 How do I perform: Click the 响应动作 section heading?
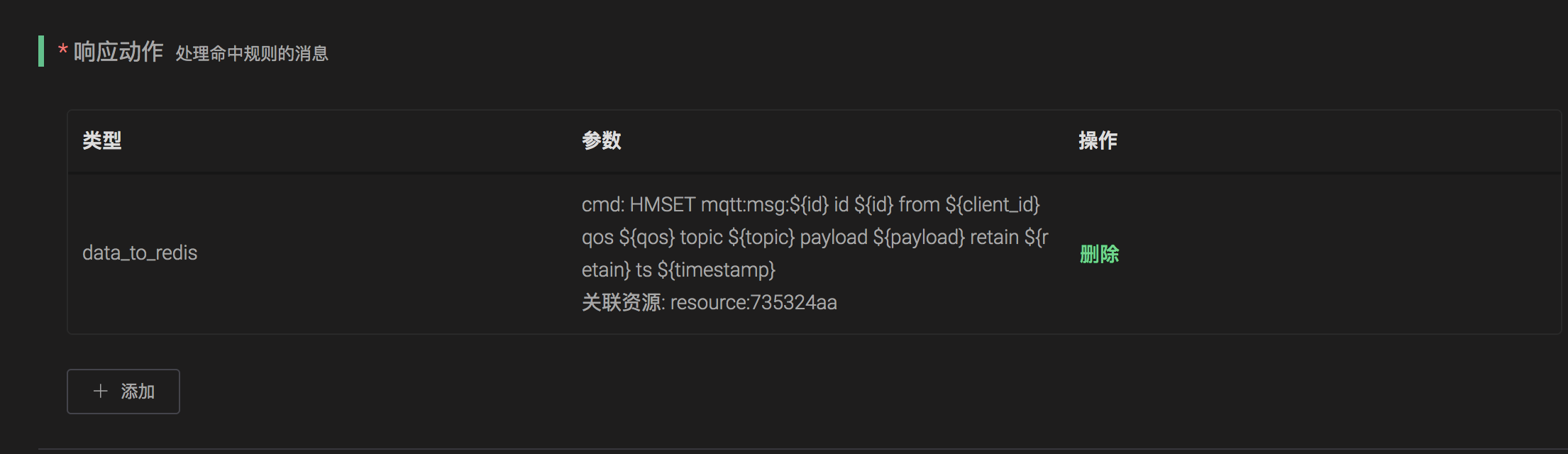pyautogui.click(x=118, y=52)
